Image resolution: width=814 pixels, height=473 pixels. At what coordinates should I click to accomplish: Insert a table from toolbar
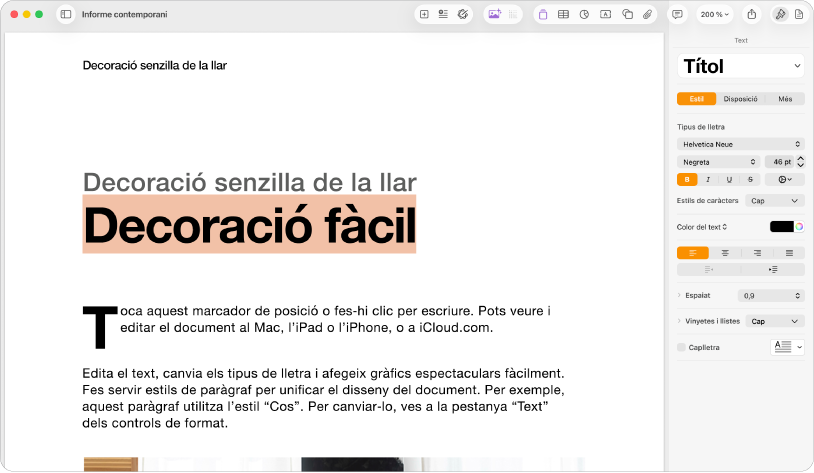coord(563,15)
